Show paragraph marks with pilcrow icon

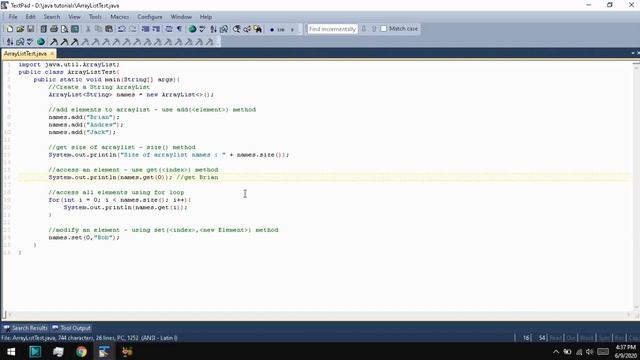point(179,29)
